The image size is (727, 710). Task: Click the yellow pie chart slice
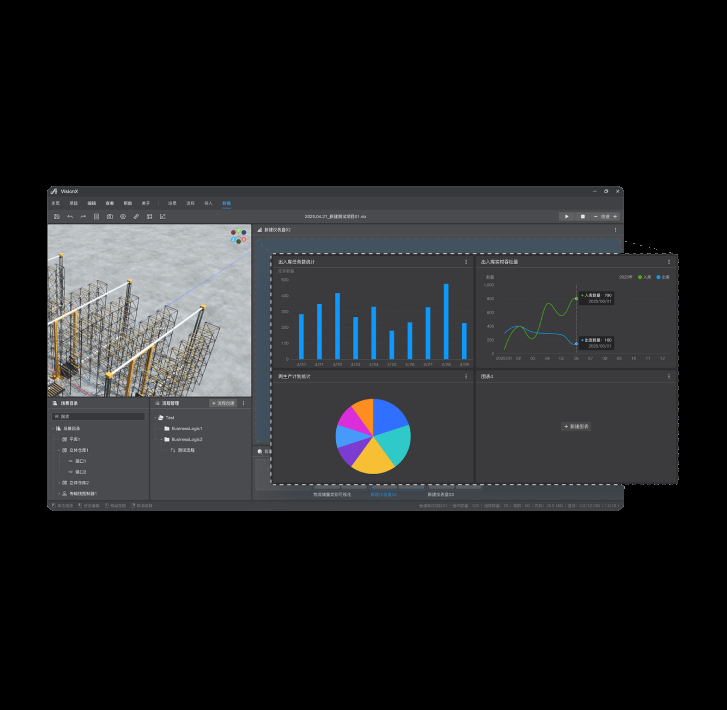point(373,459)
